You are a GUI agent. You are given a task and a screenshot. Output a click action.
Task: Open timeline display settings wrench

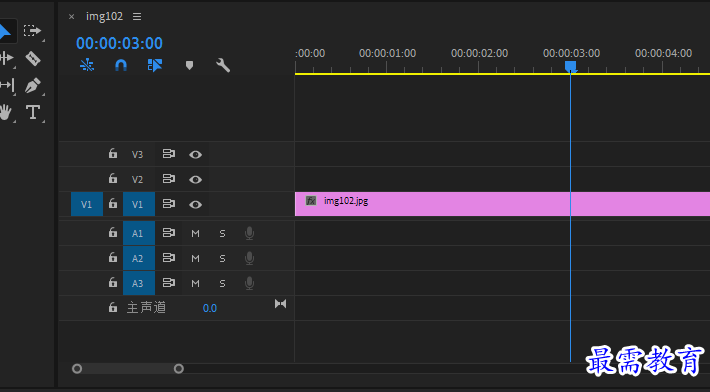223,66
